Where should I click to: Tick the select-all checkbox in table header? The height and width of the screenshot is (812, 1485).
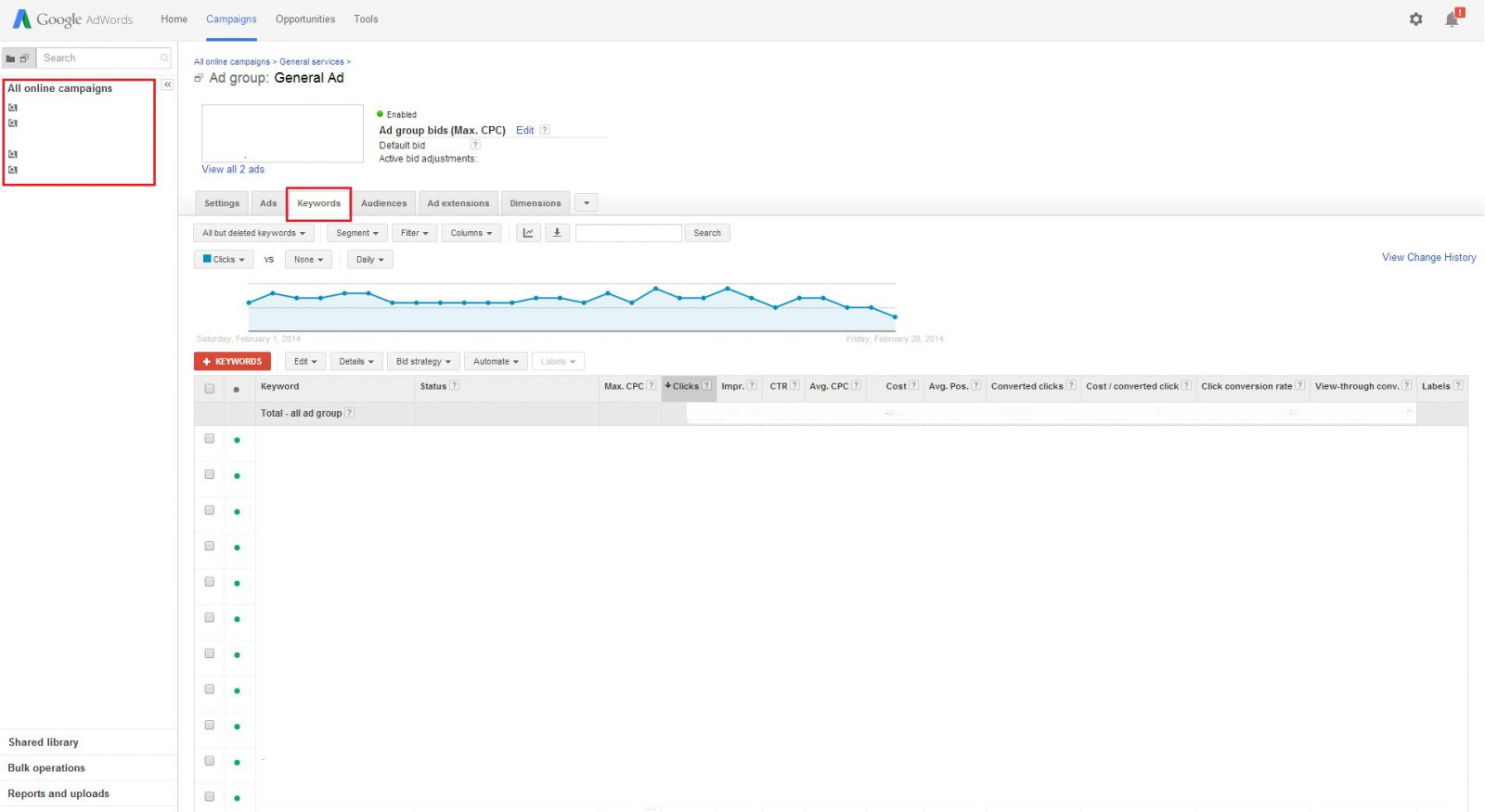[x=210, y=388]
